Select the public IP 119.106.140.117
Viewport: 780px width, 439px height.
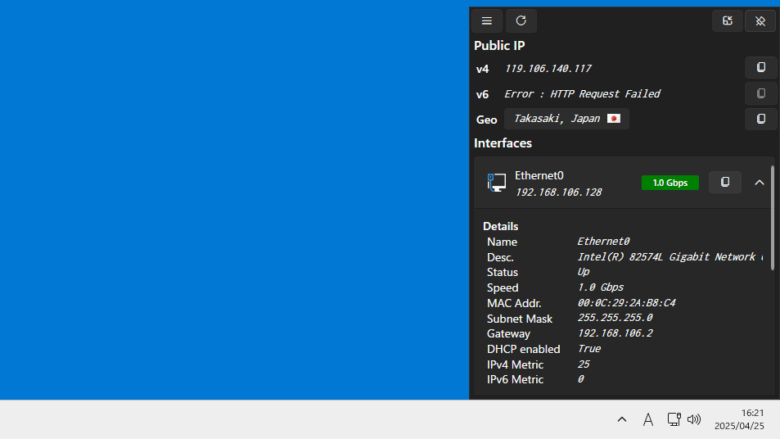(x=548, y=69)
